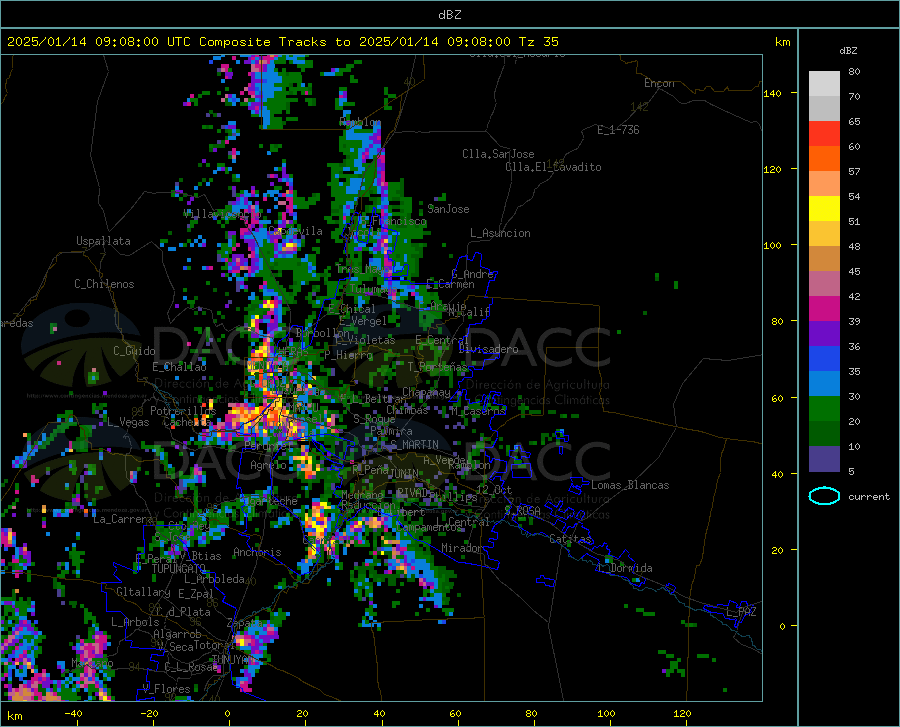Click the TUPUNGATO place label

[x=179, y=568]
